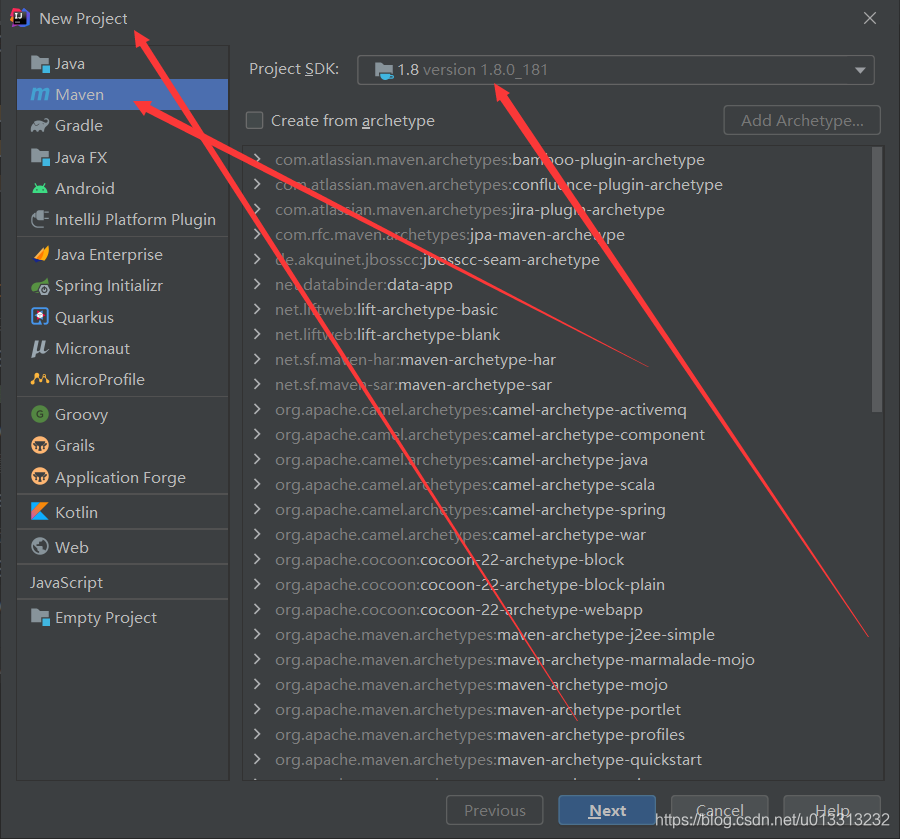Click the Spring Initializr icon
The width and height of the screenshot is (900, 839).
coord(40,286)
